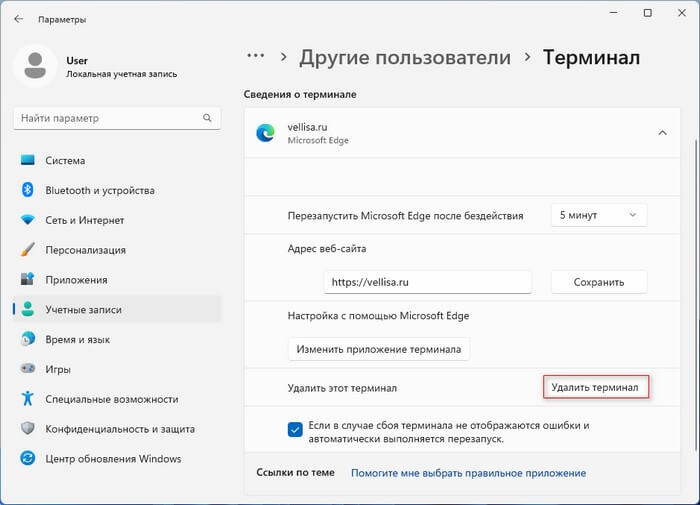This screenshot has width=700, height=505.
Task: Click the Адрес веб-сайта label
Action: point(327,249)
